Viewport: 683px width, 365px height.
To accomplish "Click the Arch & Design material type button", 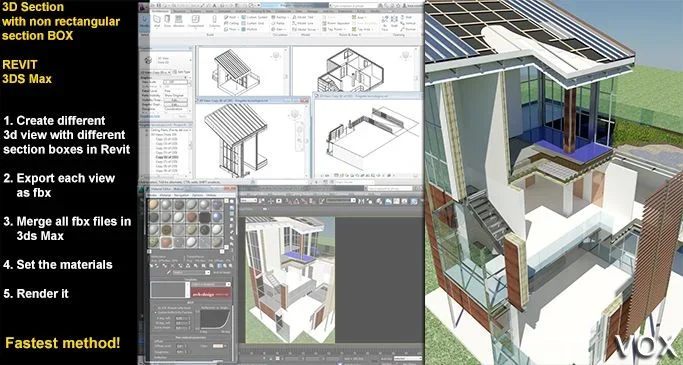I will [x=222, y=272].
